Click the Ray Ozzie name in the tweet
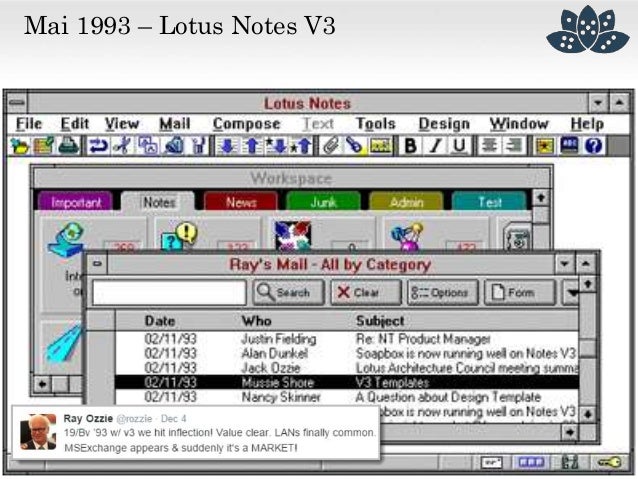This screenshot has height=479, width=638. click(x=88, y=418)
